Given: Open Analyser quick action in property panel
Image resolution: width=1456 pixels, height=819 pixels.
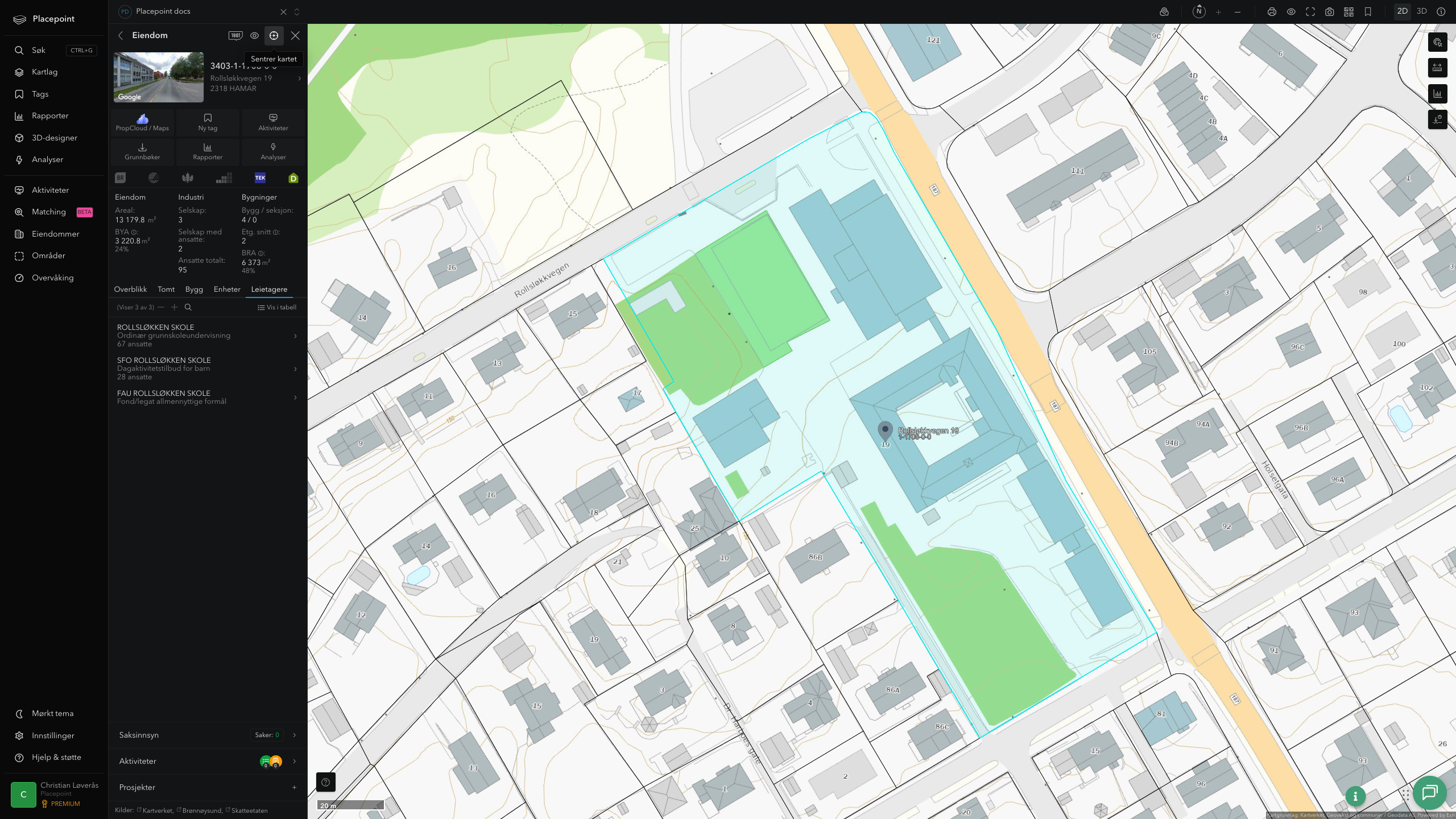Looking at the screenshot, I should (273, 151).
